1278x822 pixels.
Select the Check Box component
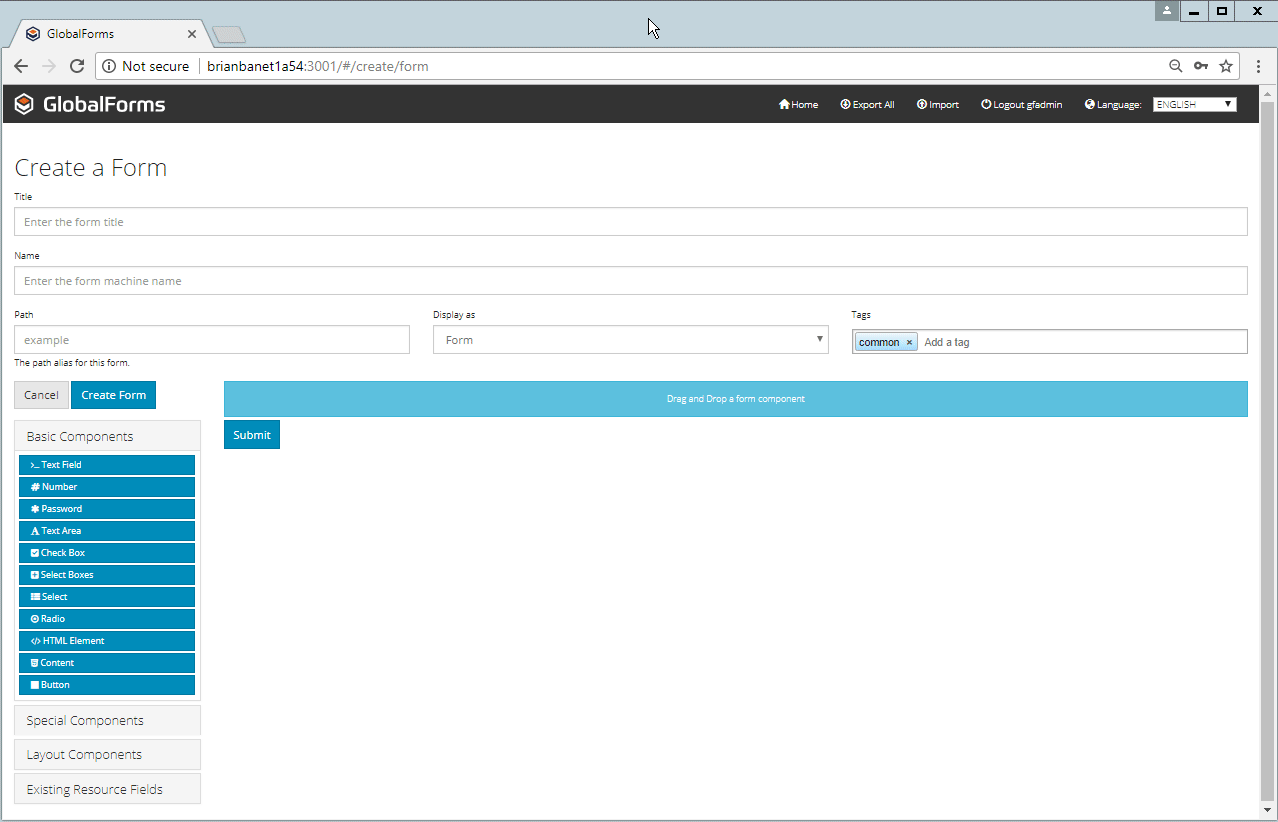coord(106,553)
